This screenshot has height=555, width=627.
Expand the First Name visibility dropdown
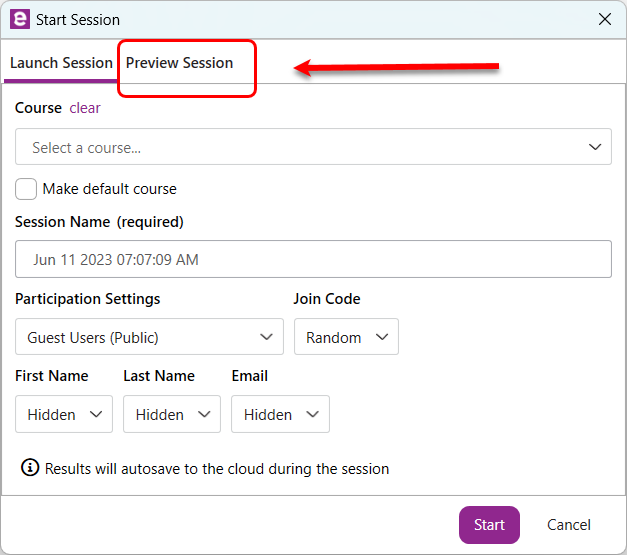click(x=64, y=414)
